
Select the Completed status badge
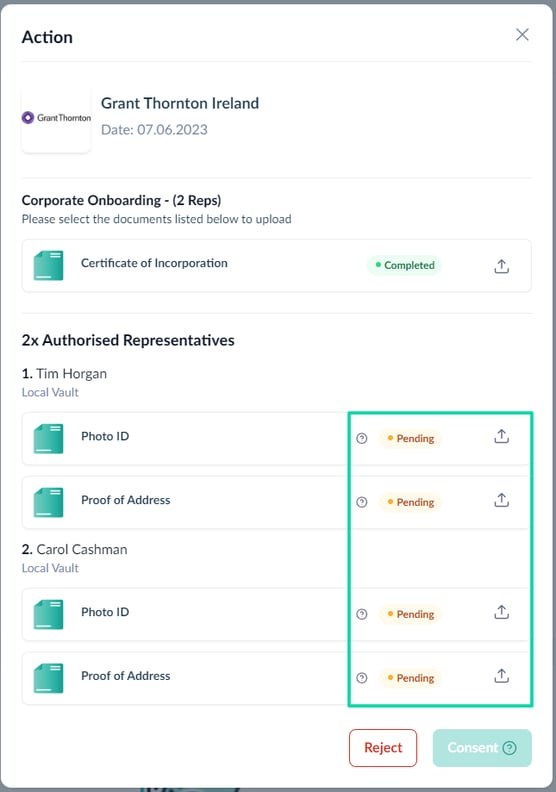(x=404, y=265)
